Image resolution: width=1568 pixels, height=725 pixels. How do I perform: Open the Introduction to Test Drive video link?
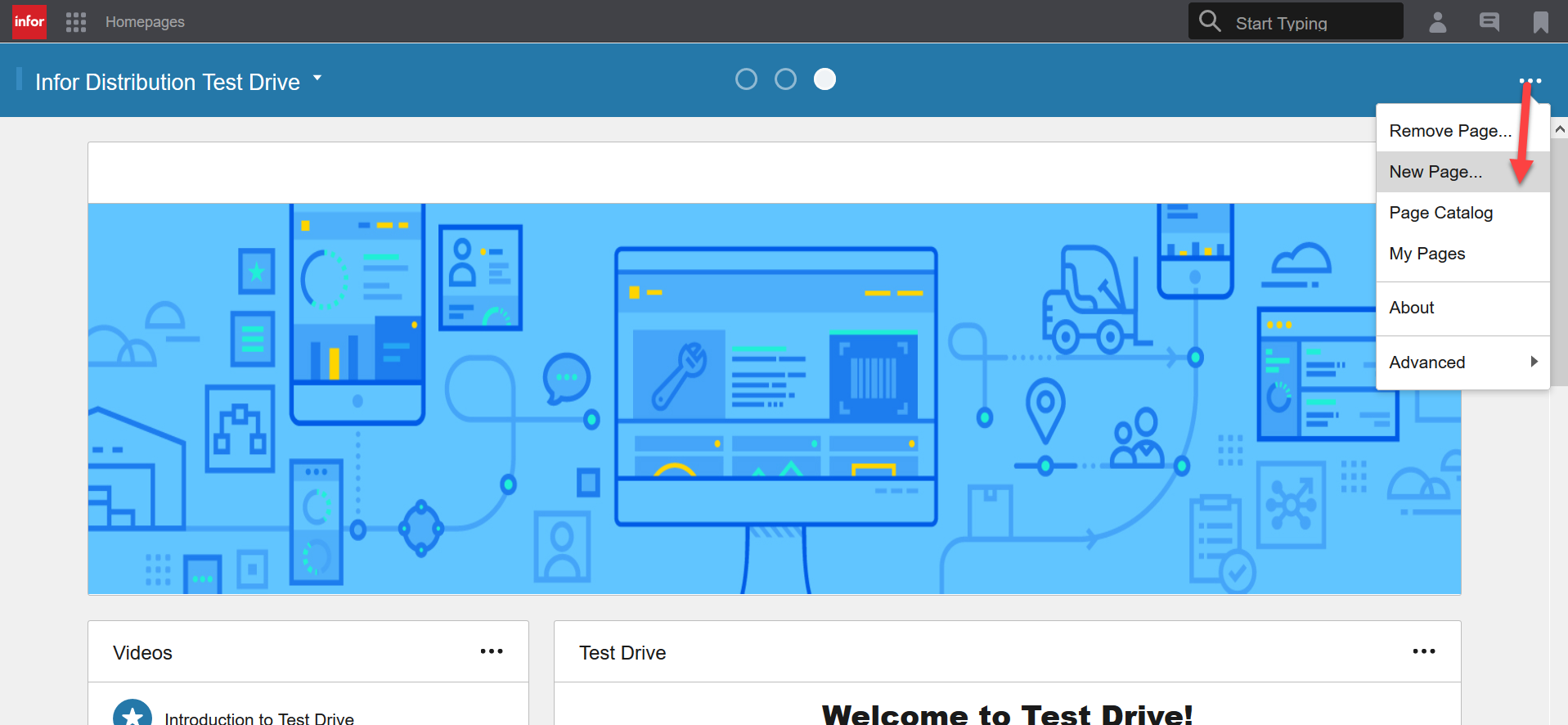tap(259, 718)
